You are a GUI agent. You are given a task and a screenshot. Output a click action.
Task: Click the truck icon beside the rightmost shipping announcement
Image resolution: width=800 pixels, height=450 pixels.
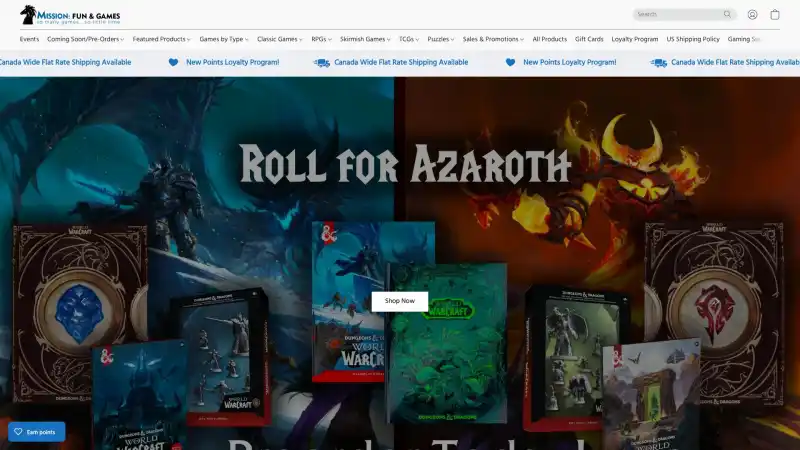(658, 63)
